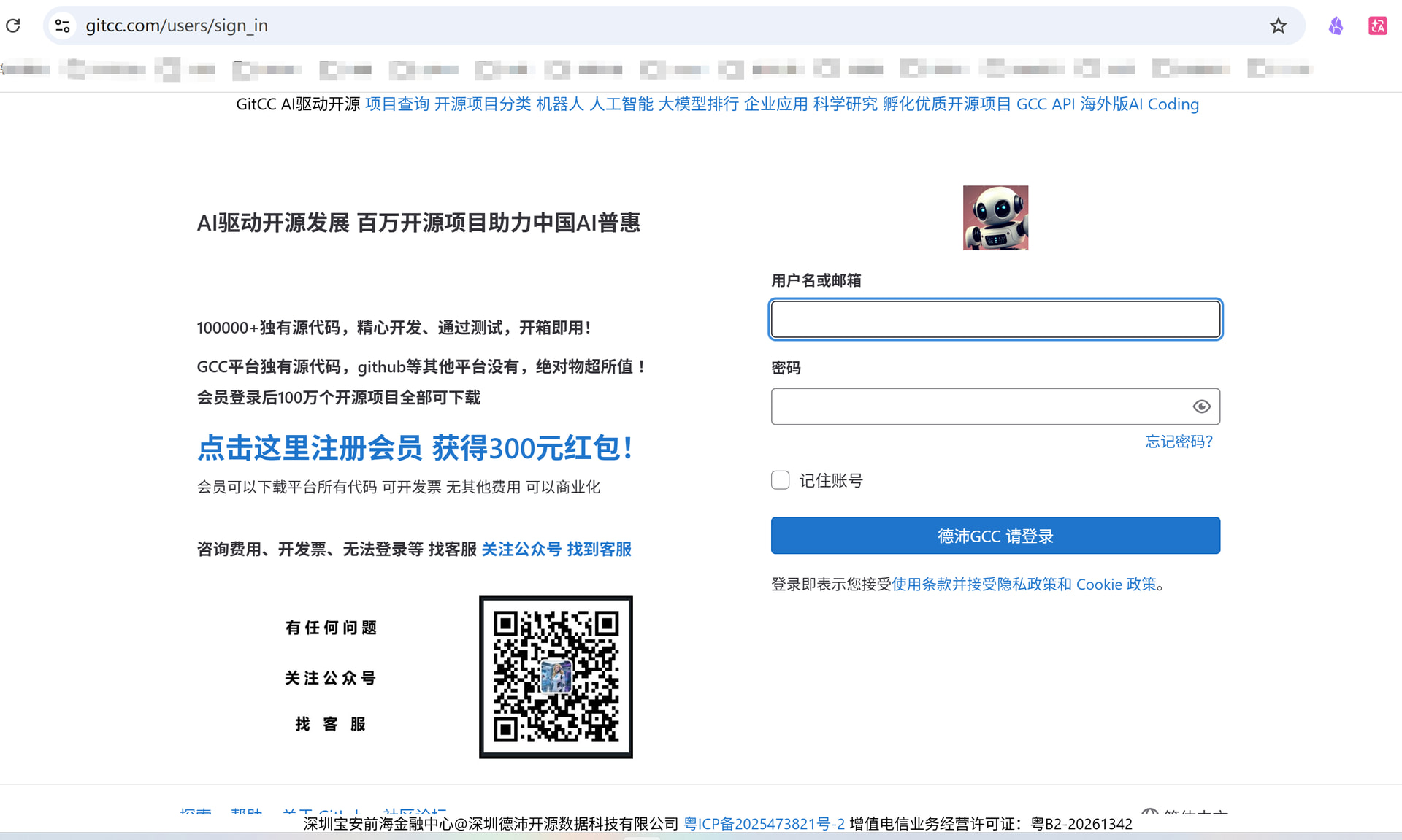Open 开源项目分类 in the navigation
Screen dimensions: 1402x840
coord(483,104)
